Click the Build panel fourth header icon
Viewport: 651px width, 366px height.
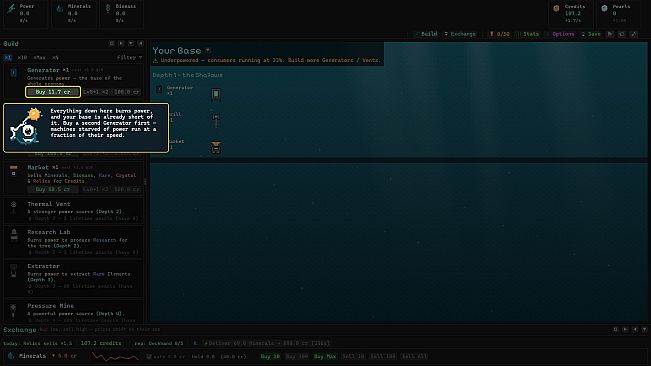point(141,43)
